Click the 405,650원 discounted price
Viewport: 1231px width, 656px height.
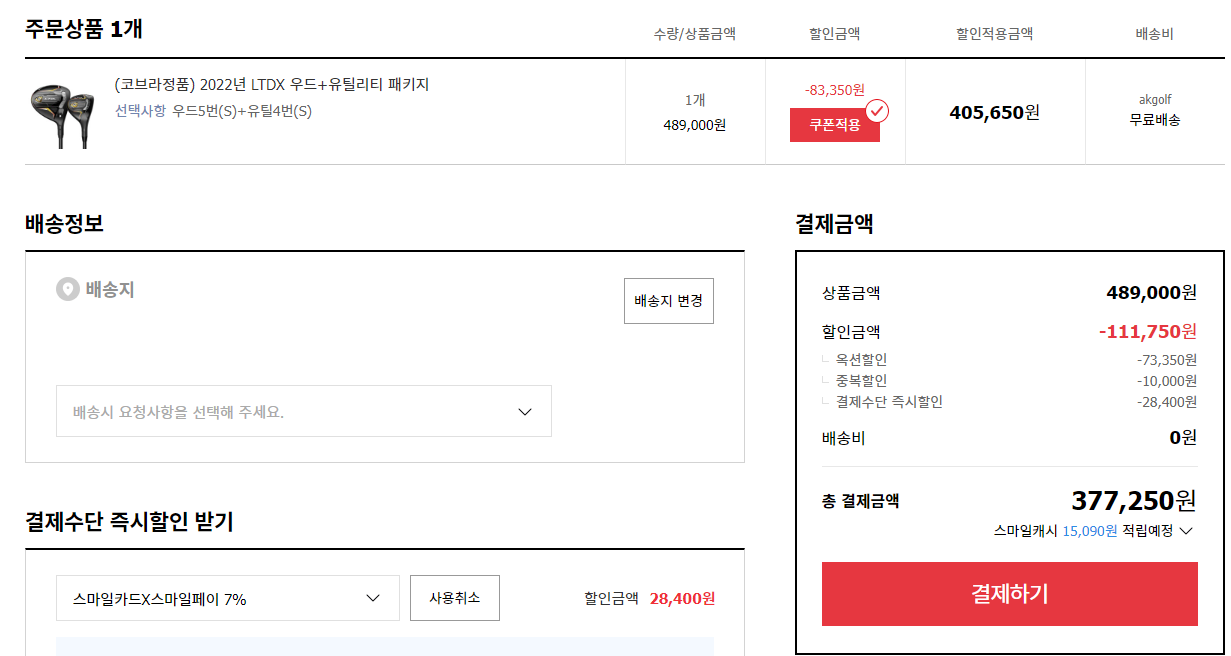coord(994,112)
